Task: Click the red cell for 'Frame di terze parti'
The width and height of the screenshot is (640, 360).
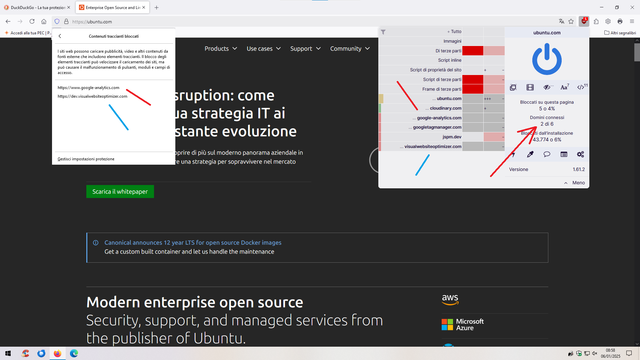Action: click(x=473, y=89)
